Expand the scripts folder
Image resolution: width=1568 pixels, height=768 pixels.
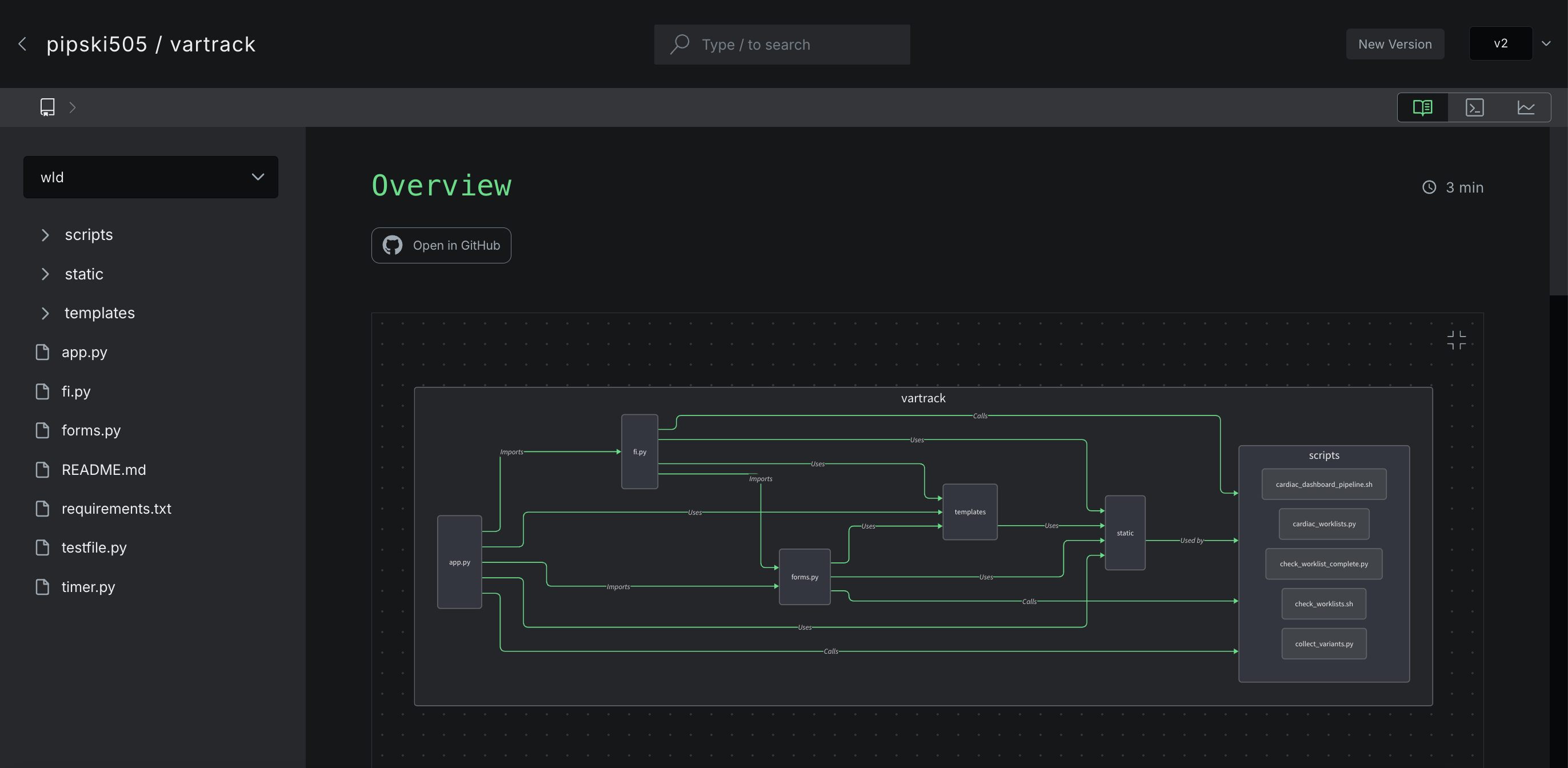44,235
